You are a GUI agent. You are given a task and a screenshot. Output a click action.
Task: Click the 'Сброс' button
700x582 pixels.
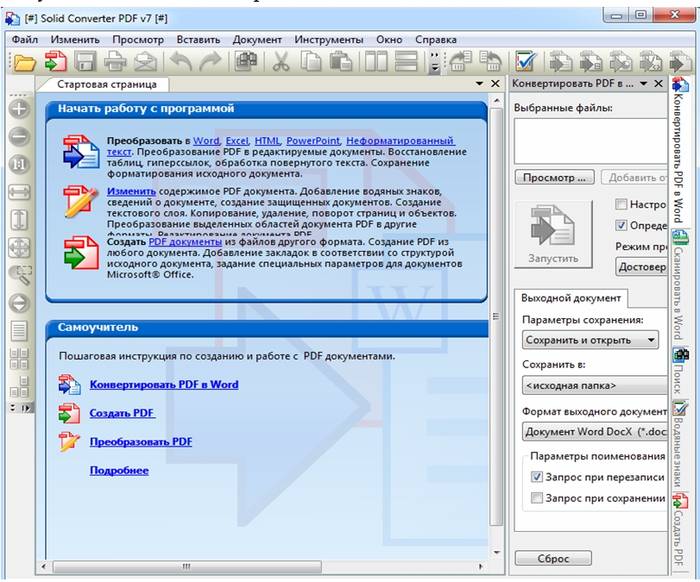[x=553, y=558]
